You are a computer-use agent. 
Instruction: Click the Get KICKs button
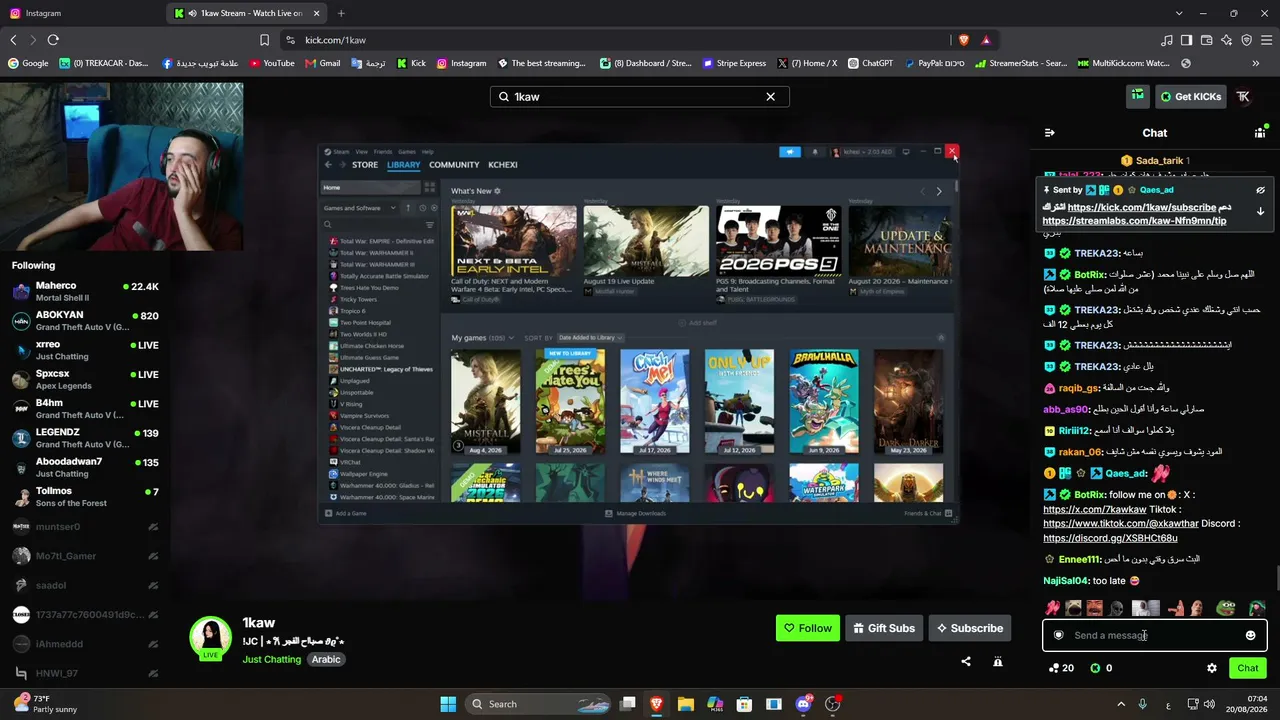(x=1190, y=97)
